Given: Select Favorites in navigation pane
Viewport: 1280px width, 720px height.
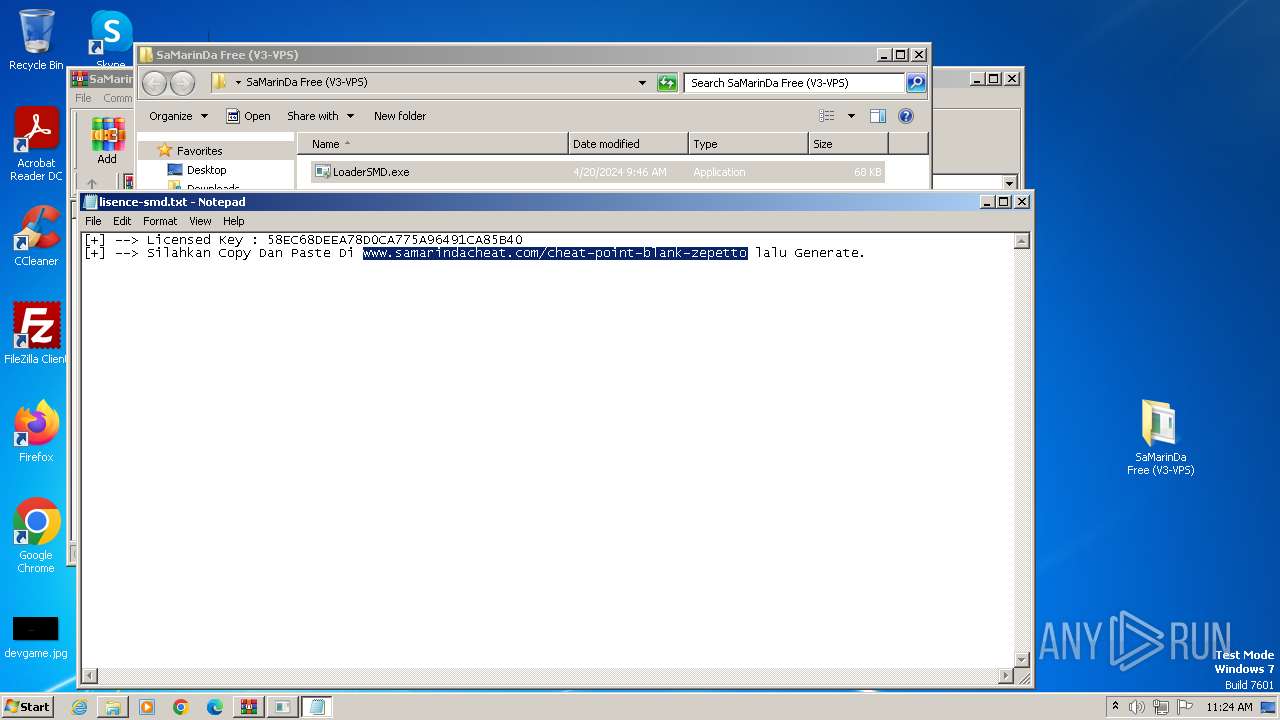Looking at the screenshot, I should pyautogui.click(x=199, y=151).
